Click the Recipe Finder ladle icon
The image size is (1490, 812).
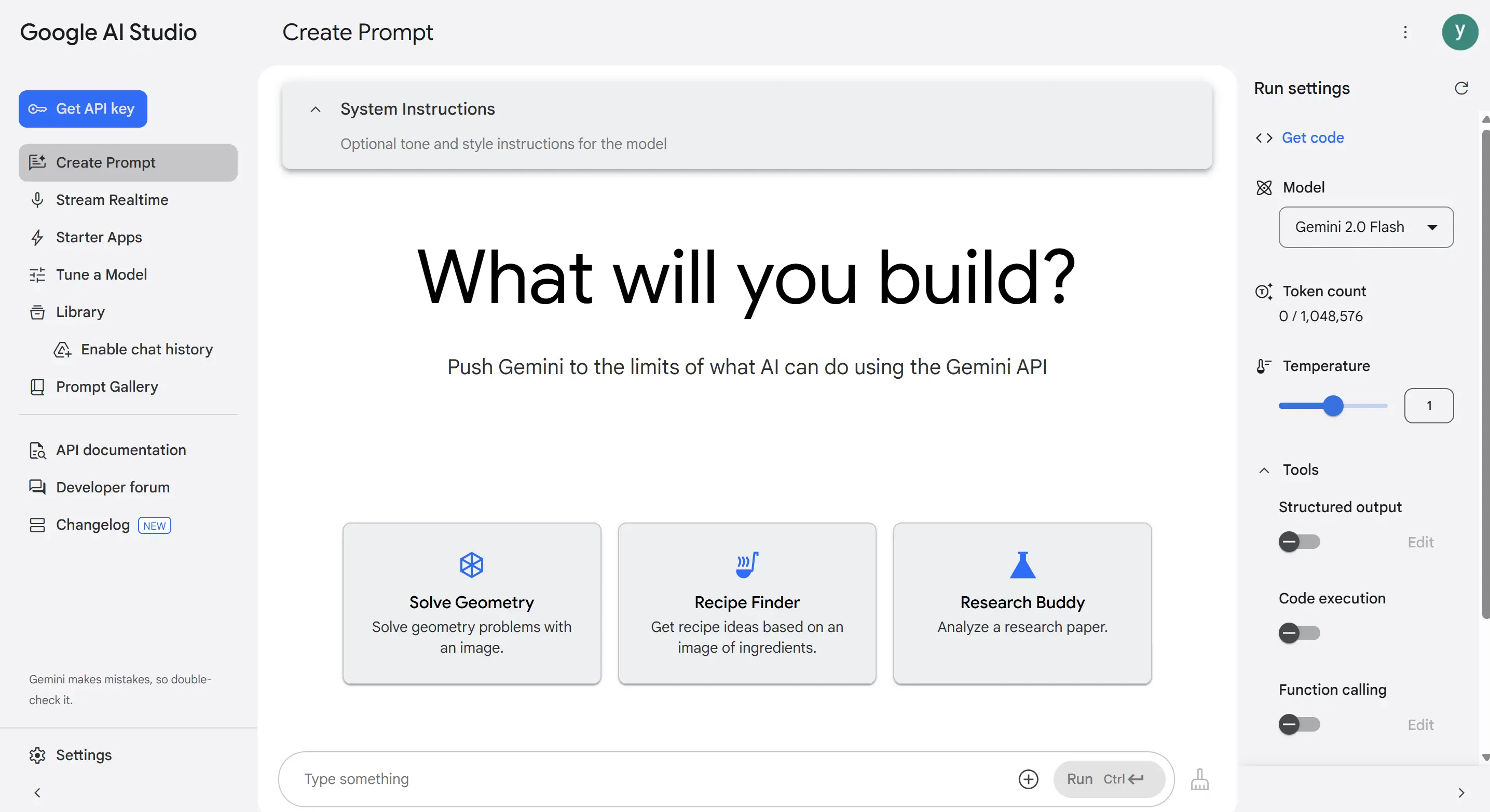[747, 565]
